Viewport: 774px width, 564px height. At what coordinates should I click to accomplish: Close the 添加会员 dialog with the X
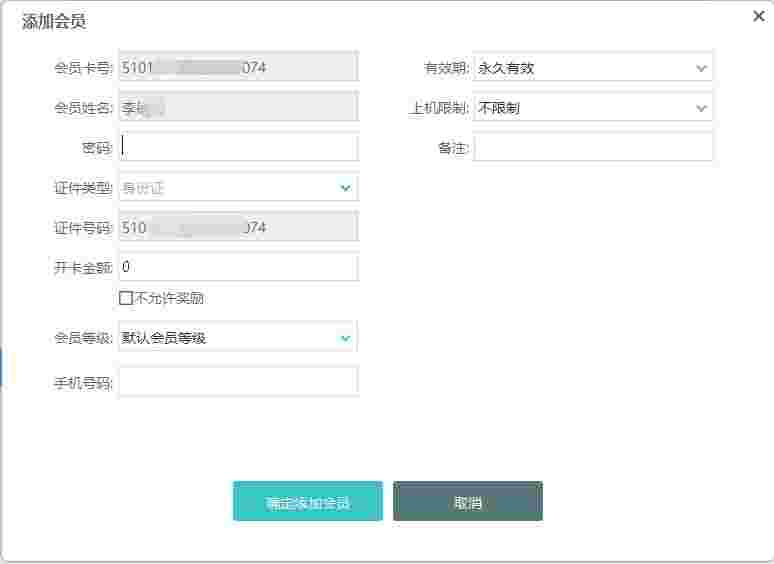coord(759,17)
